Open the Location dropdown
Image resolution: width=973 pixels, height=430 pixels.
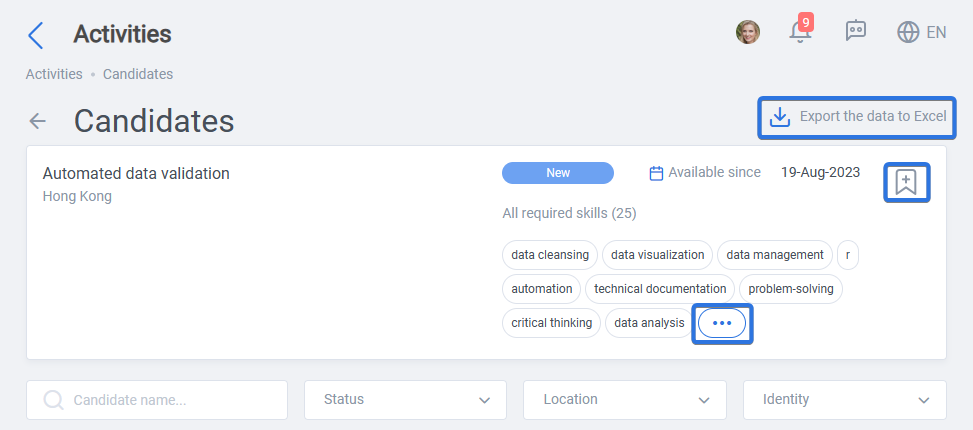pyautogui.click(x=624, y=400)
